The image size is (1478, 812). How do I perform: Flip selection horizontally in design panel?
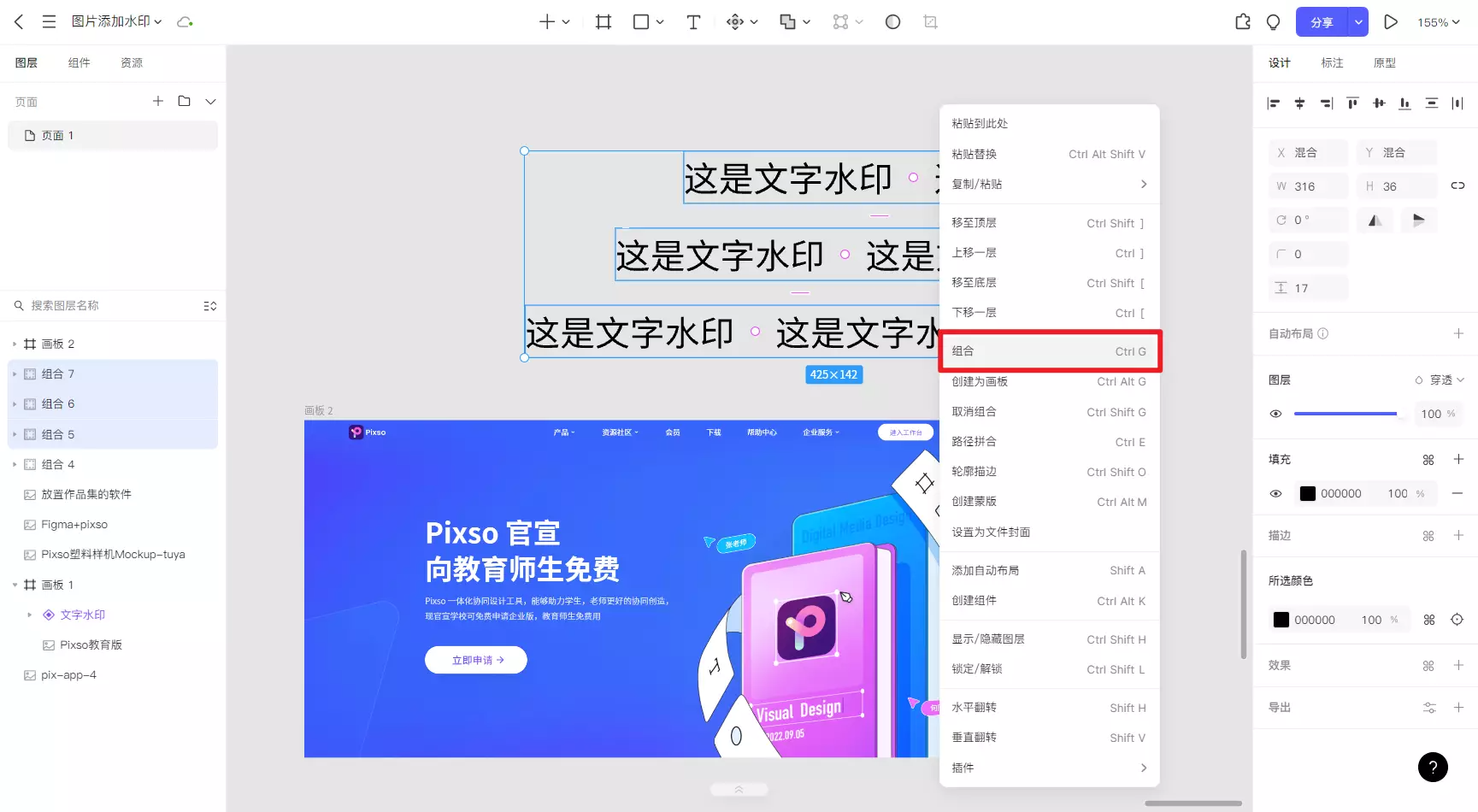[1375, 221]
